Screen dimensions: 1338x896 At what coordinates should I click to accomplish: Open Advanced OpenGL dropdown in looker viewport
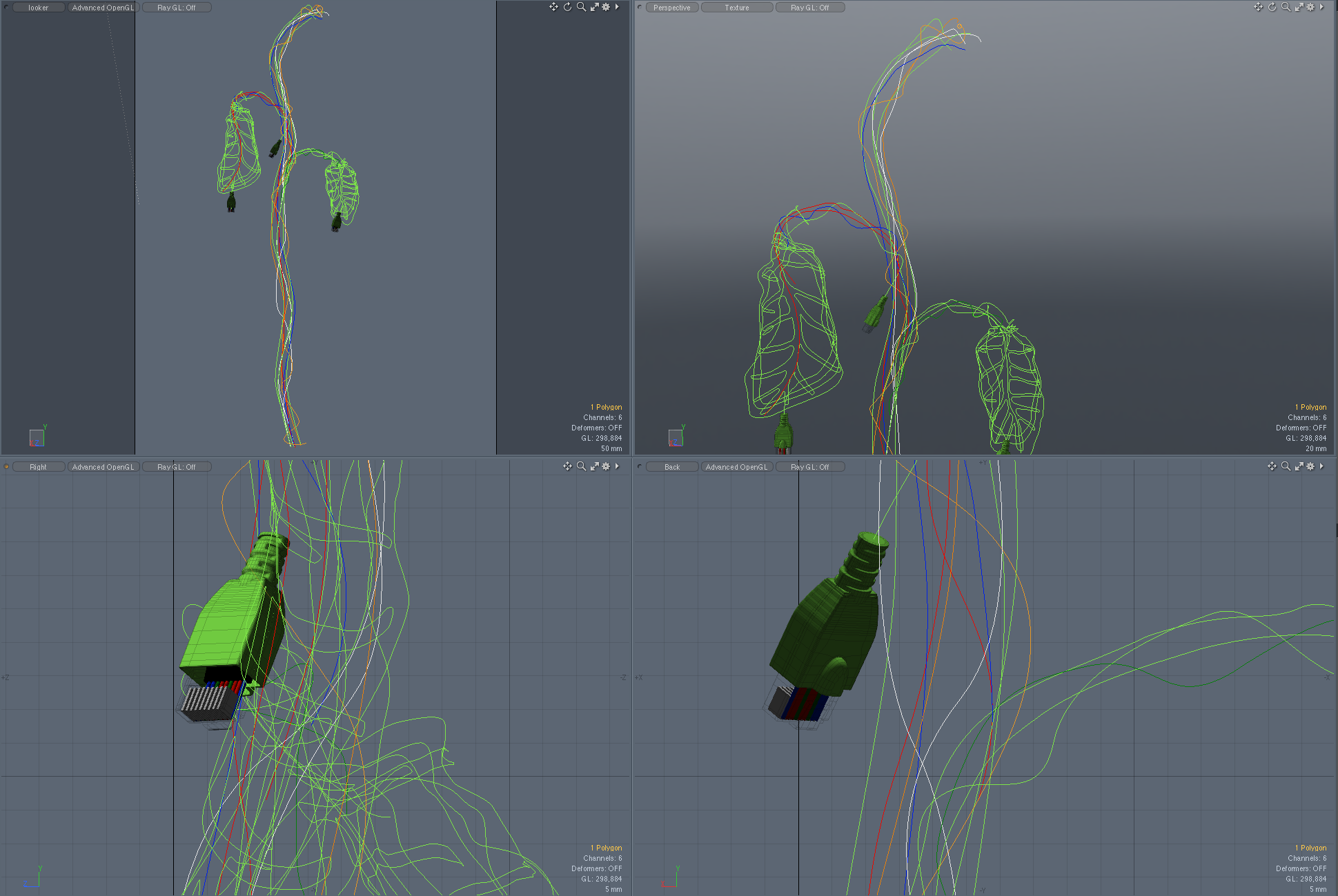click(103, 8)
